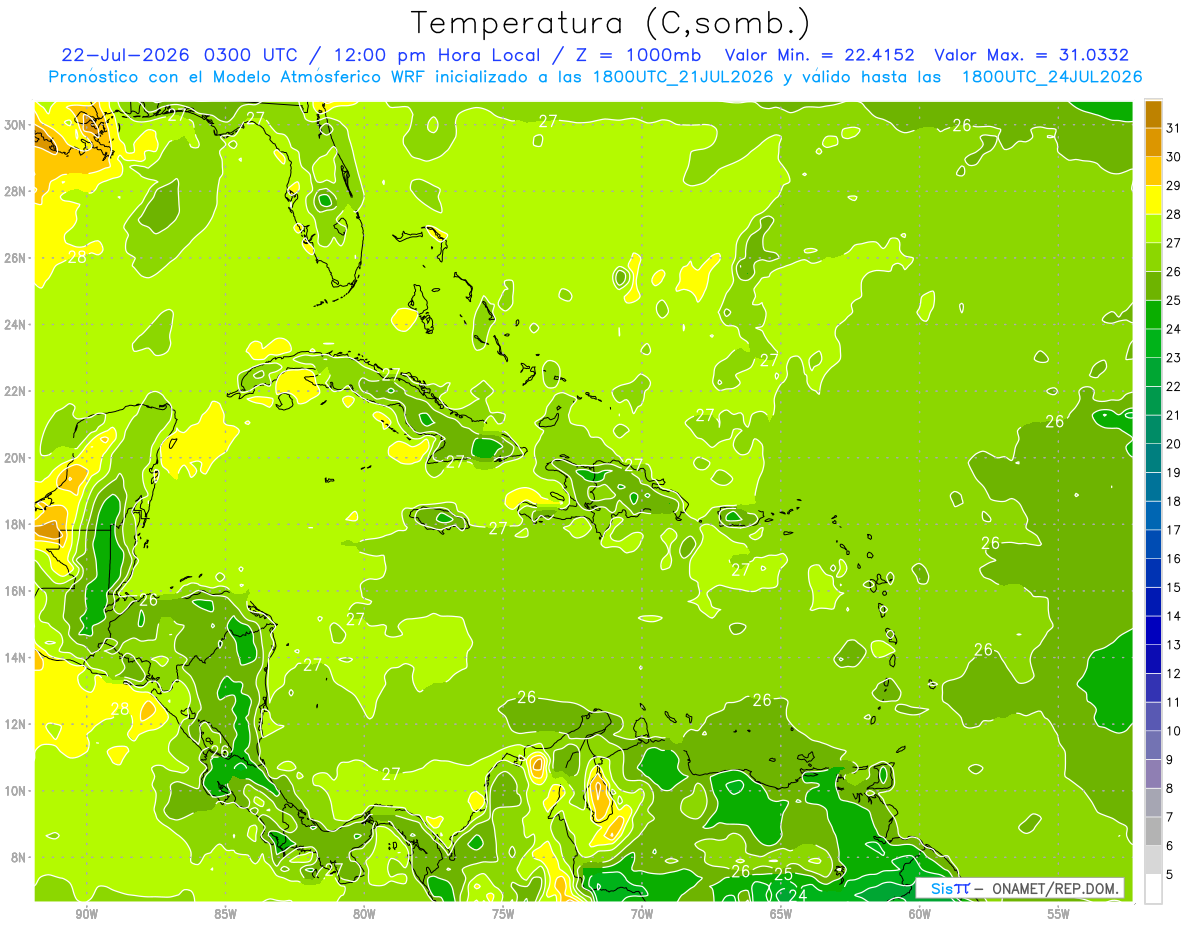Click the contour label 24 near the bottom
Screen dimensions: 1200x927
[x=798, y=895]
